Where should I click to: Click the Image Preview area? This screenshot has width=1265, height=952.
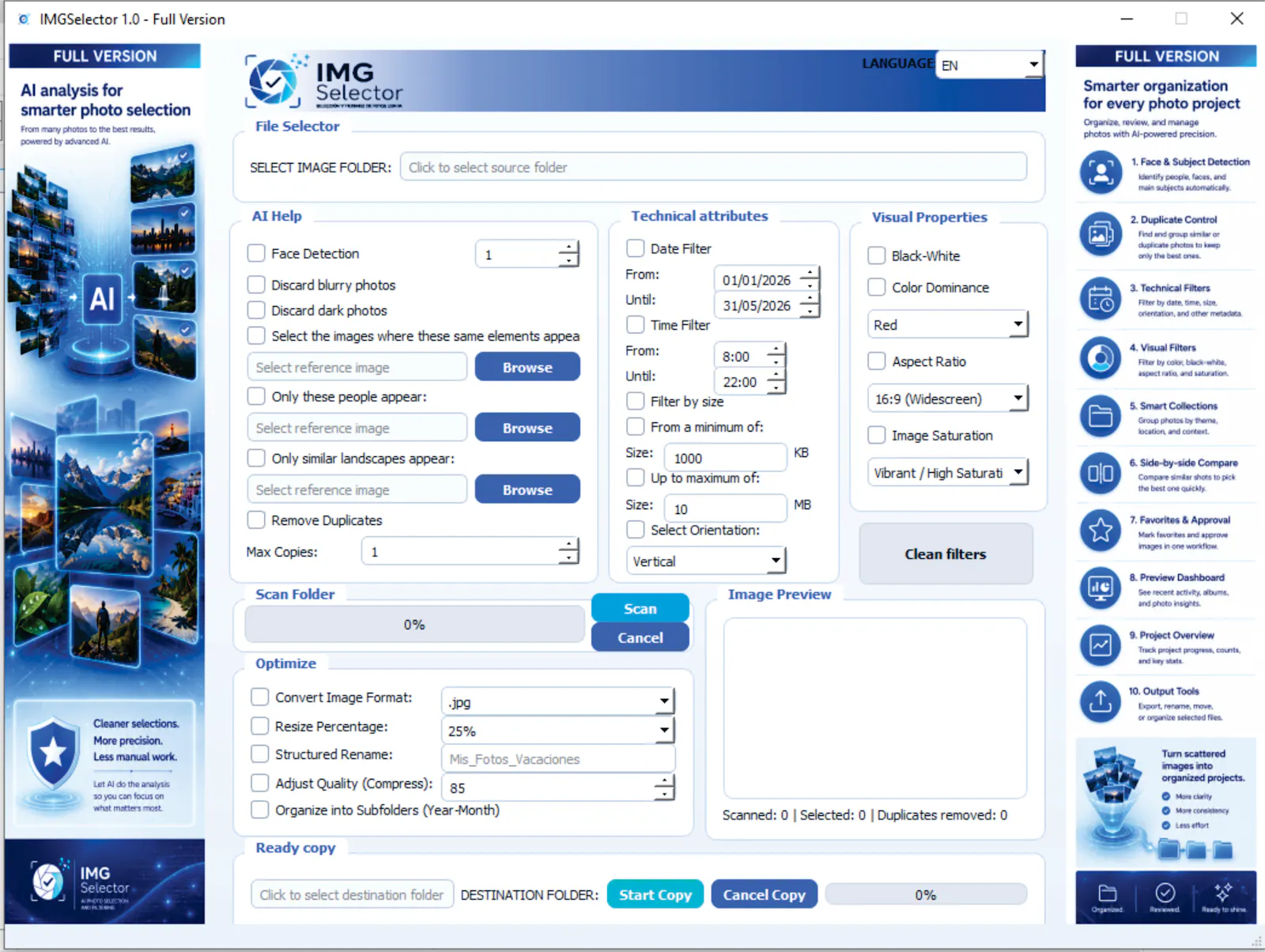click(875, 708)
